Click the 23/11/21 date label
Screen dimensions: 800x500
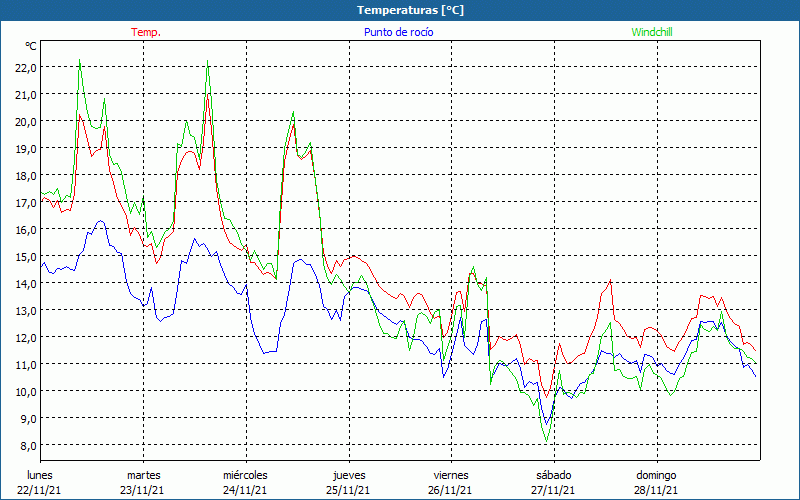142,490
